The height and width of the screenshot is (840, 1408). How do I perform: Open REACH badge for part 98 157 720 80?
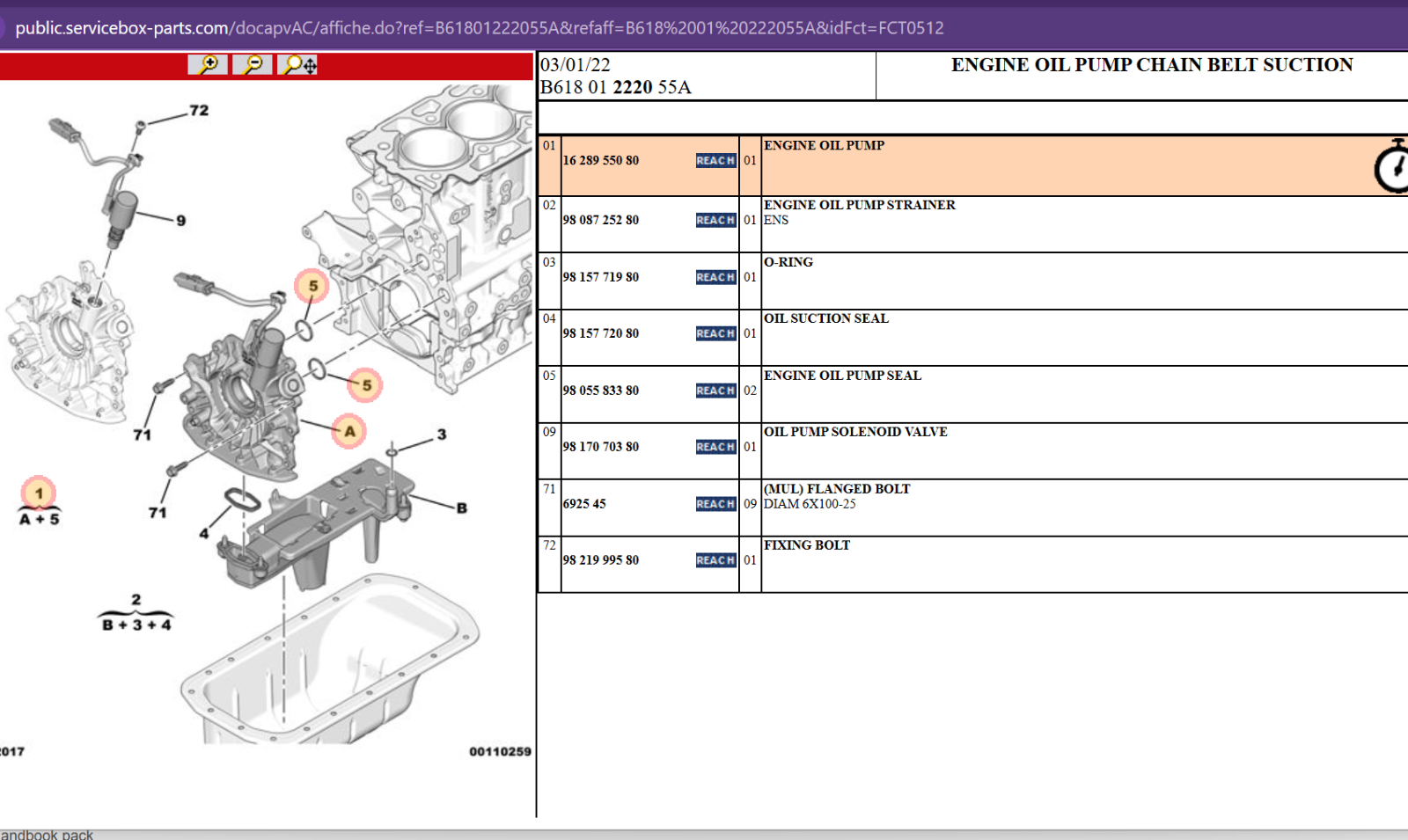715,333
